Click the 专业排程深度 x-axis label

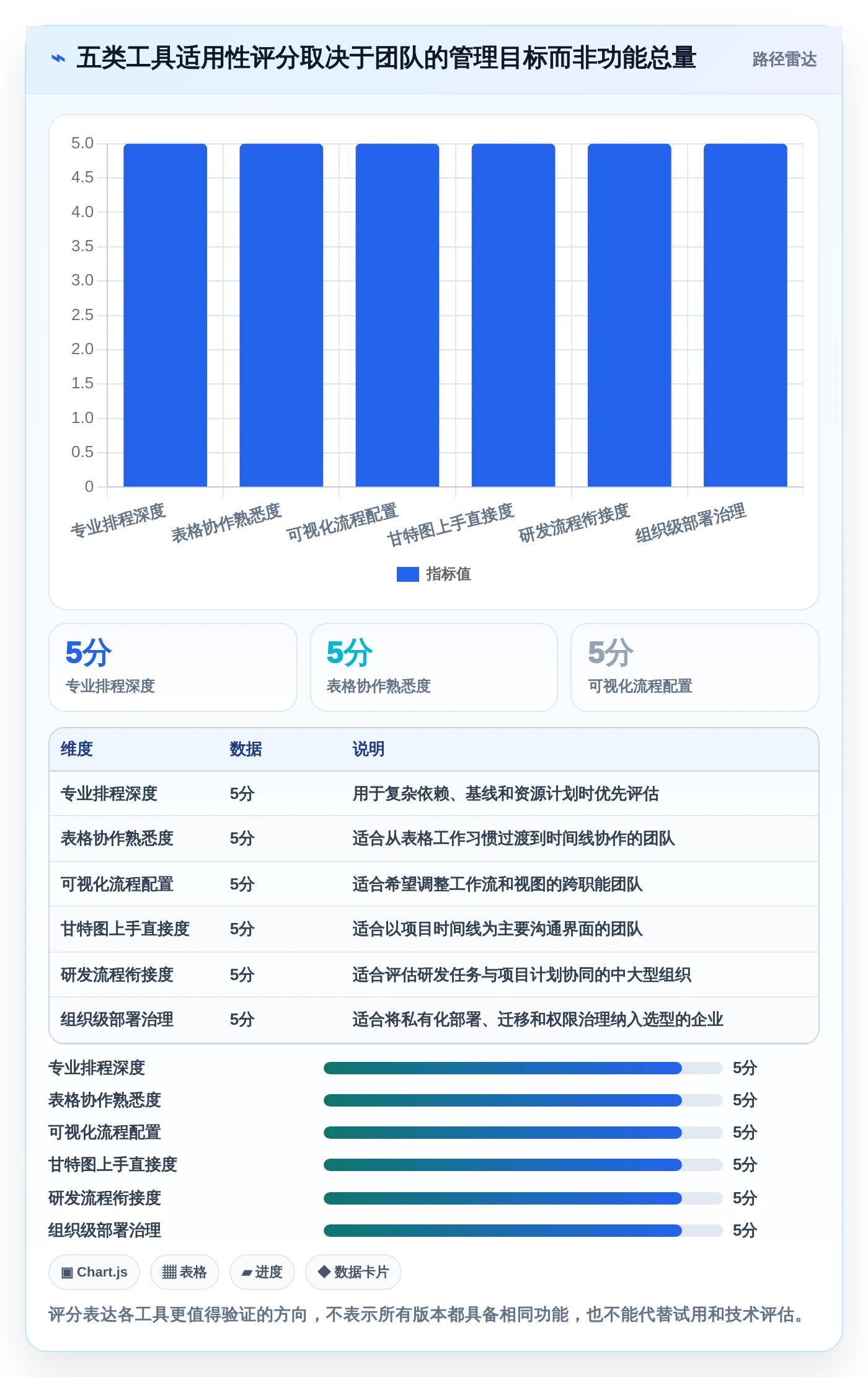(118, 520)
